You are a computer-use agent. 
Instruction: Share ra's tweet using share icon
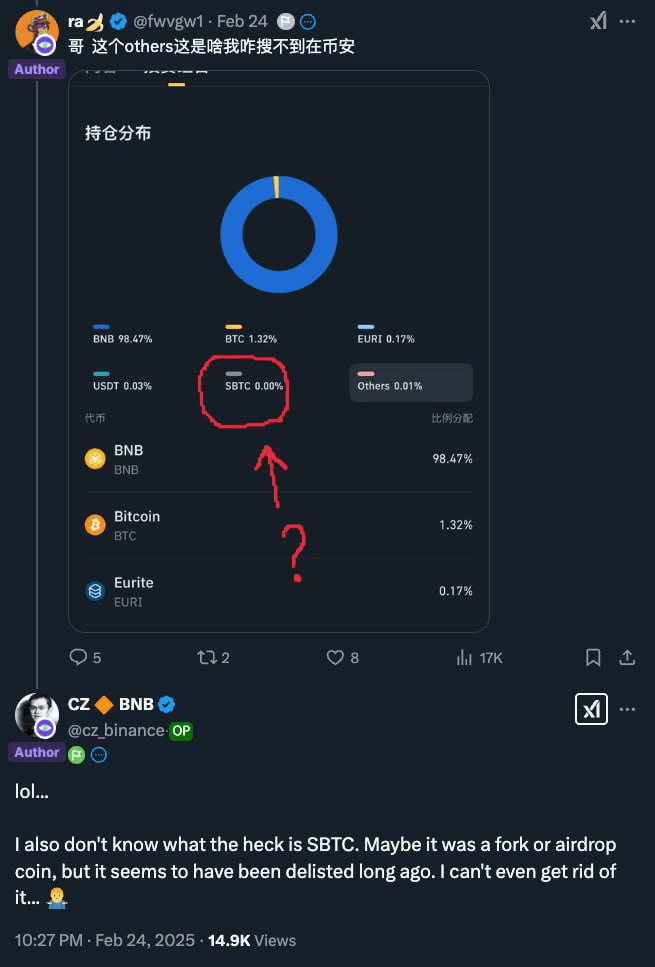click(x=627, y=657)
